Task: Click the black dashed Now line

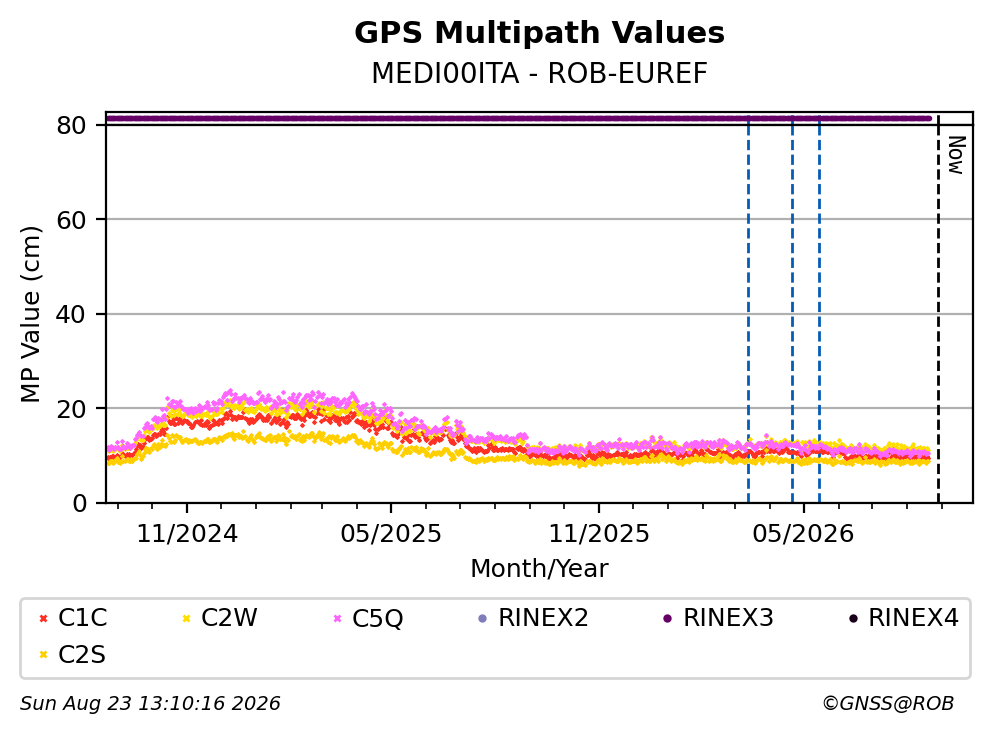Action: (939, 309)
